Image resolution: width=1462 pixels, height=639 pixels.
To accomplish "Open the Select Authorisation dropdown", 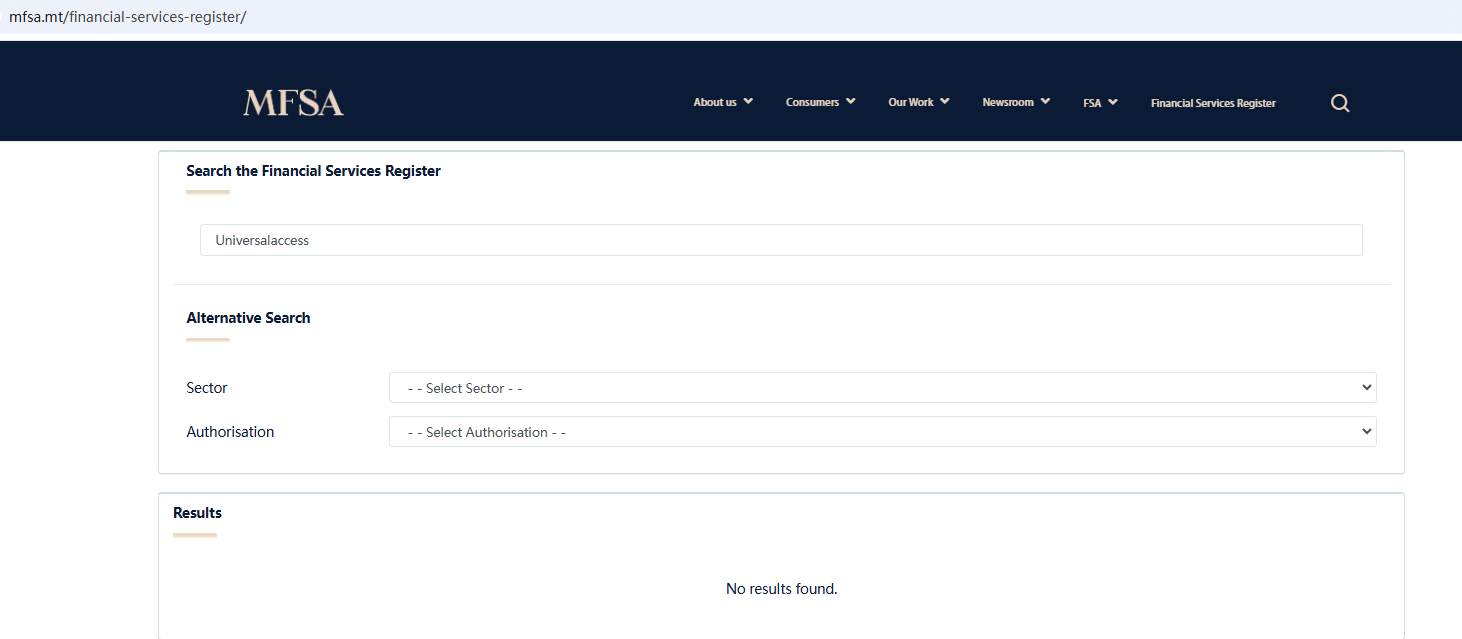I will 882,432.
